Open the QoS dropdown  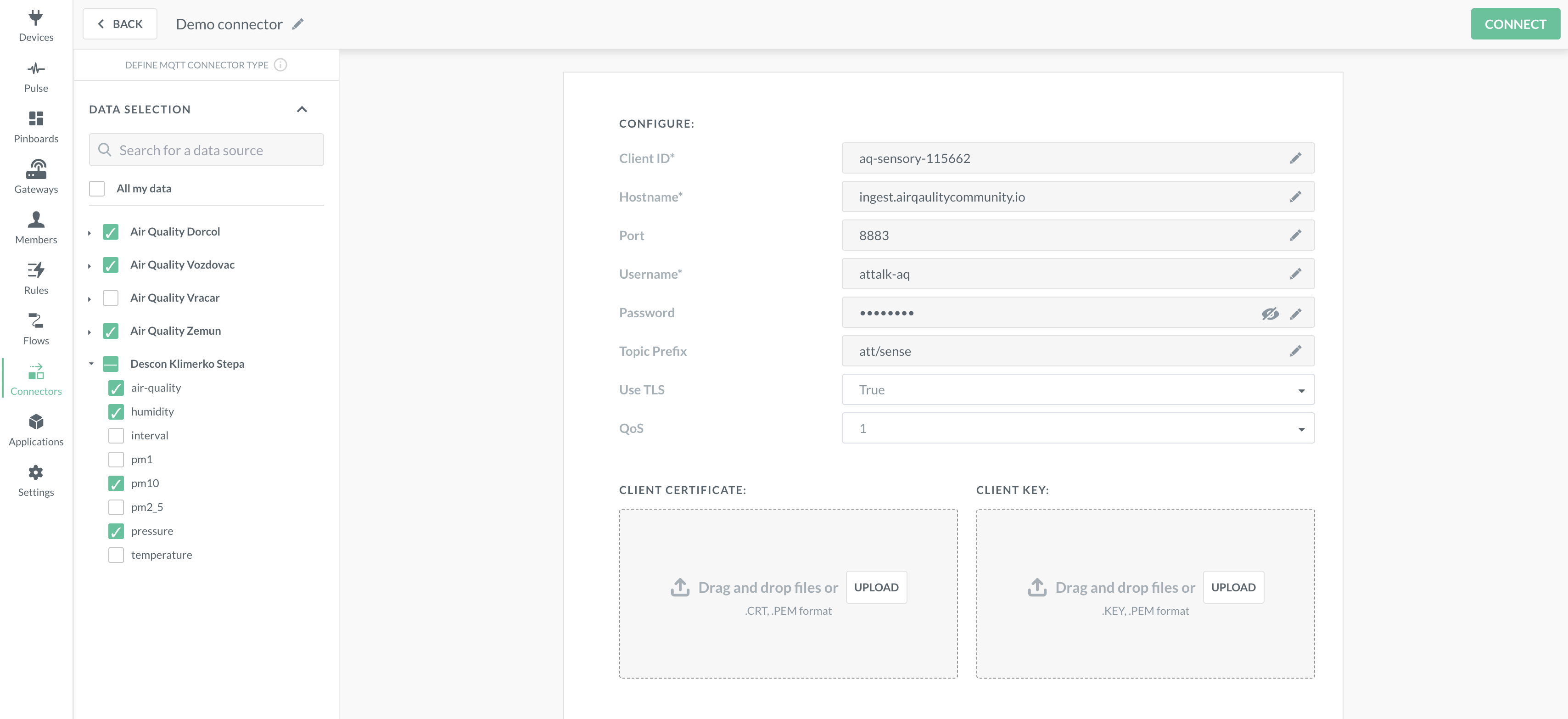tap(1077, 429)
